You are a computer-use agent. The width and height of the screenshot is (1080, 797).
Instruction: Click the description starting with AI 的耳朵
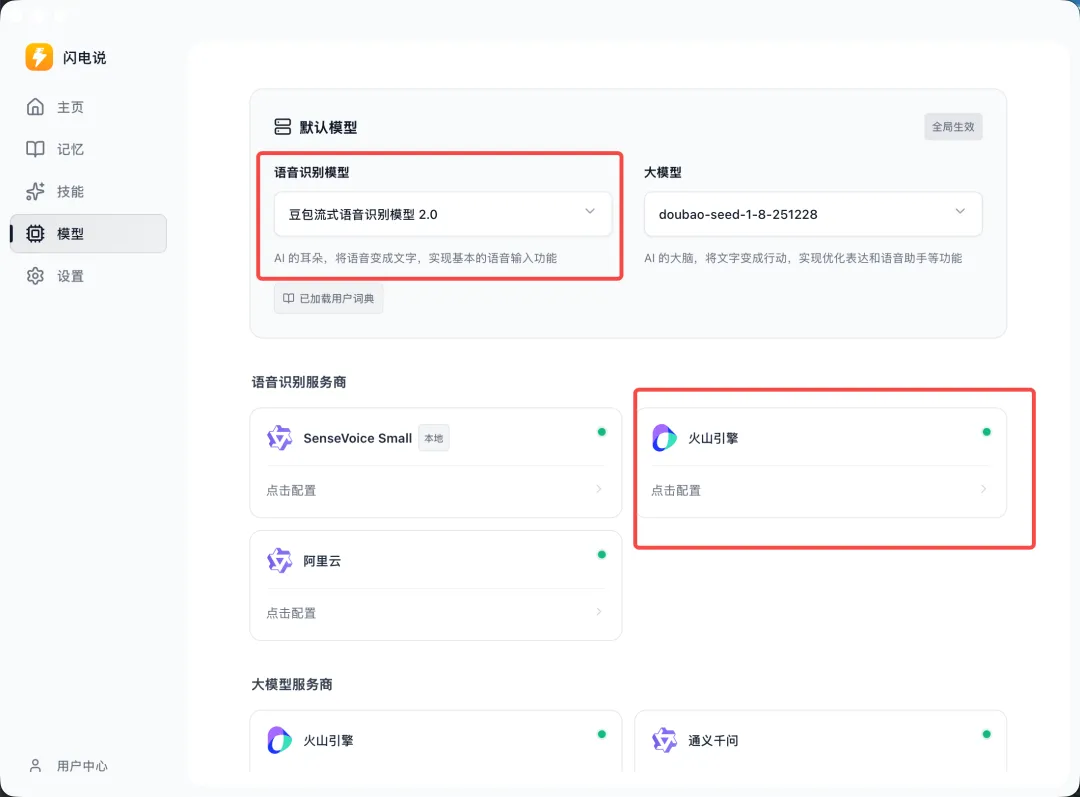[415, 258]
